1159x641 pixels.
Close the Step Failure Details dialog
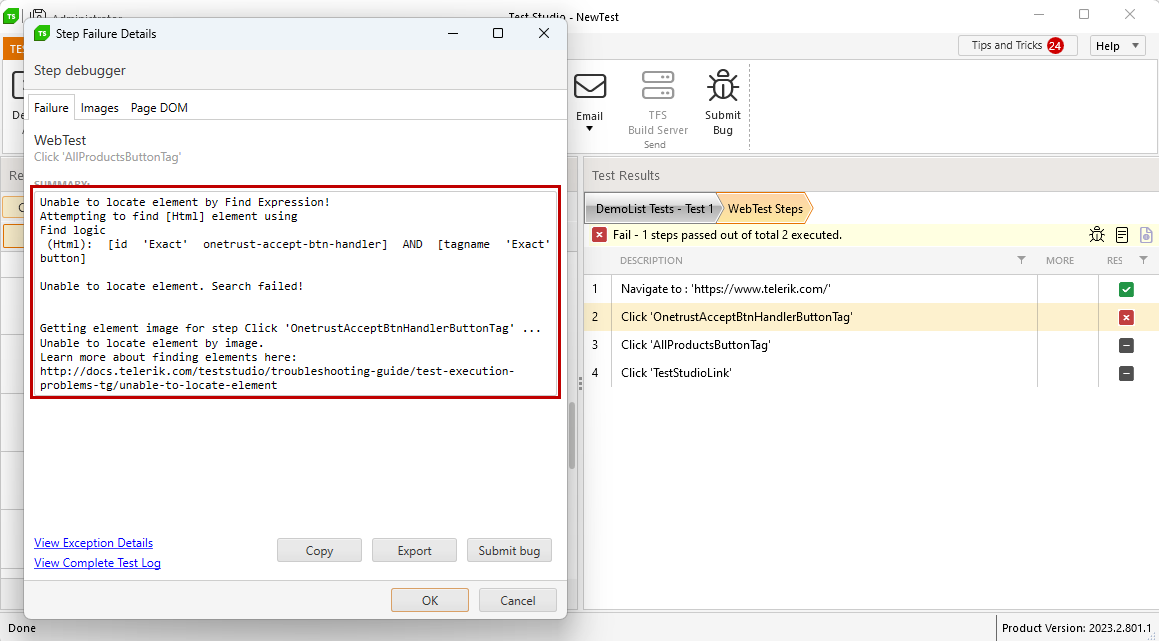pyautogui.click(x=544, y=33)
